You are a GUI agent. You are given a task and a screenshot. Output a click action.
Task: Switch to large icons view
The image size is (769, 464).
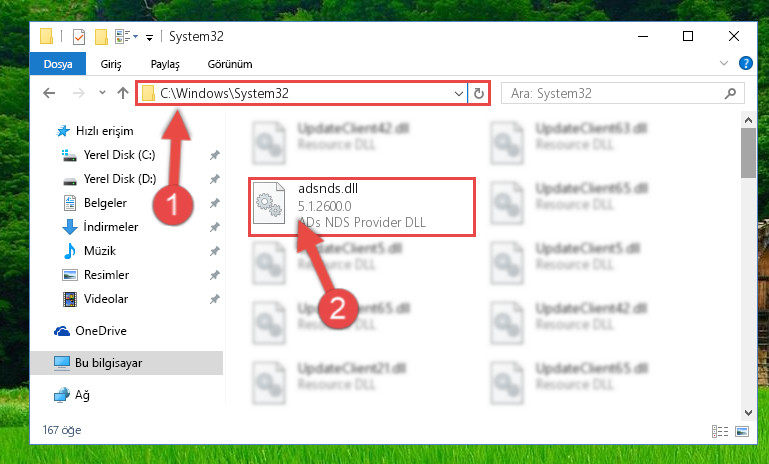742,431
